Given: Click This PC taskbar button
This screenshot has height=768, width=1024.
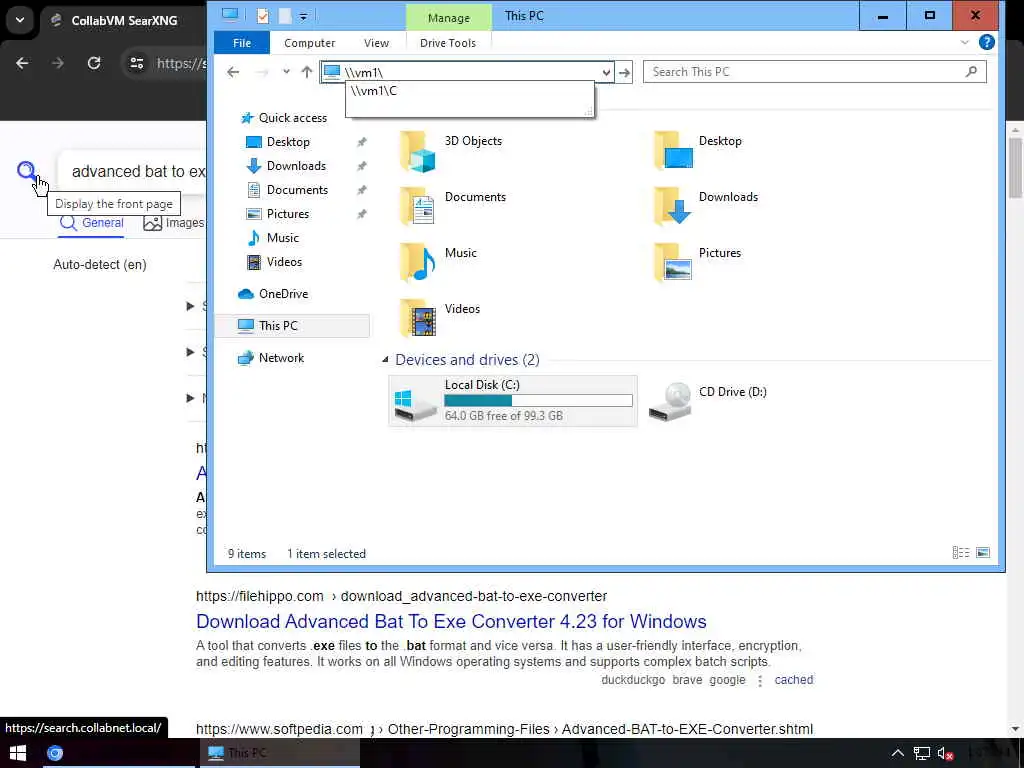Looking at the screenshot, I should pos(278,754).
